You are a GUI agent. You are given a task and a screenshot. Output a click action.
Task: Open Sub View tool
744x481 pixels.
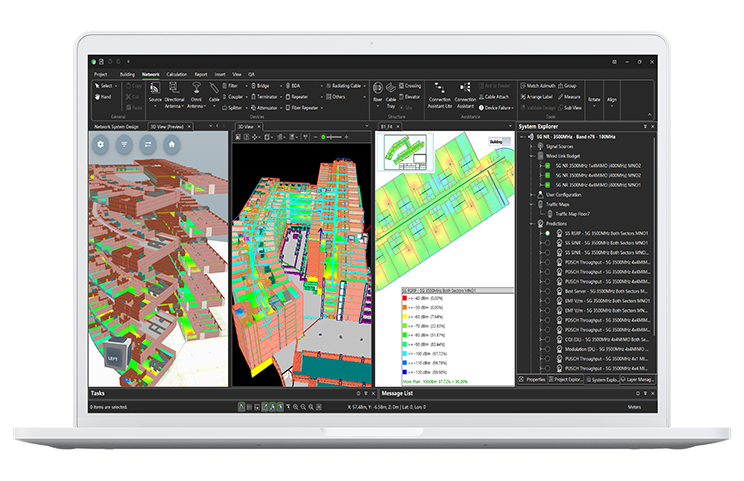pyautogui.click(x=570, y=108)
